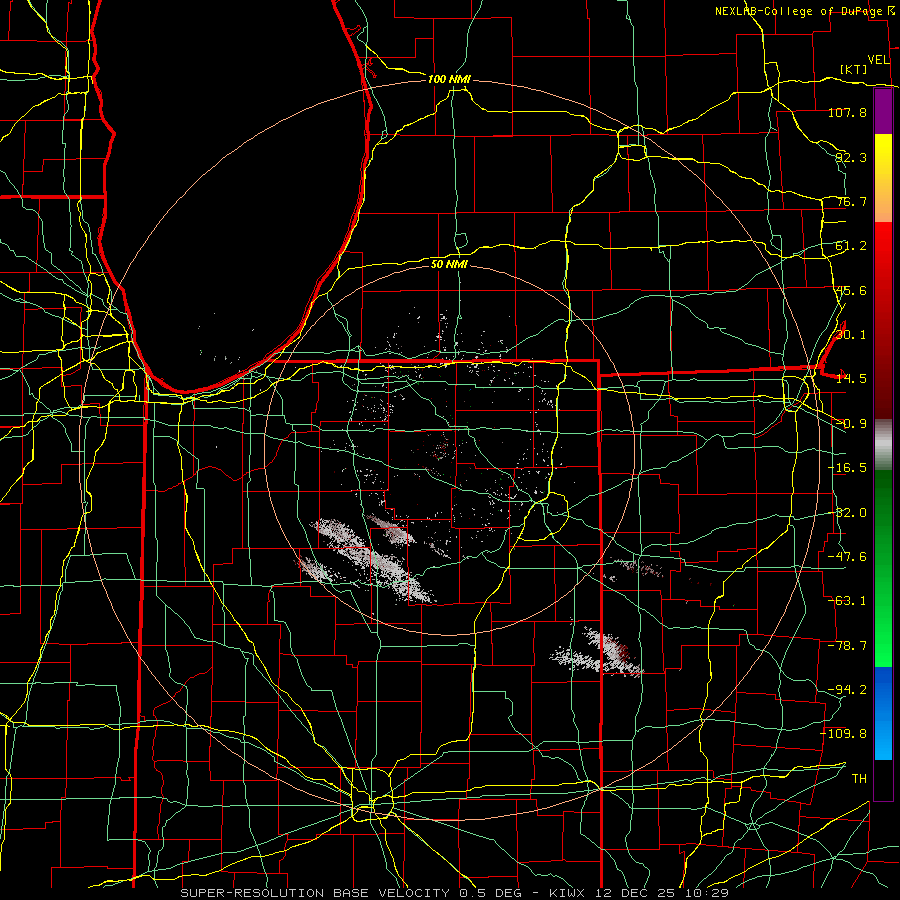The image size is (900, 900).
Task: Click the "100 NMI" range ring label
Action: click(449, 79)
